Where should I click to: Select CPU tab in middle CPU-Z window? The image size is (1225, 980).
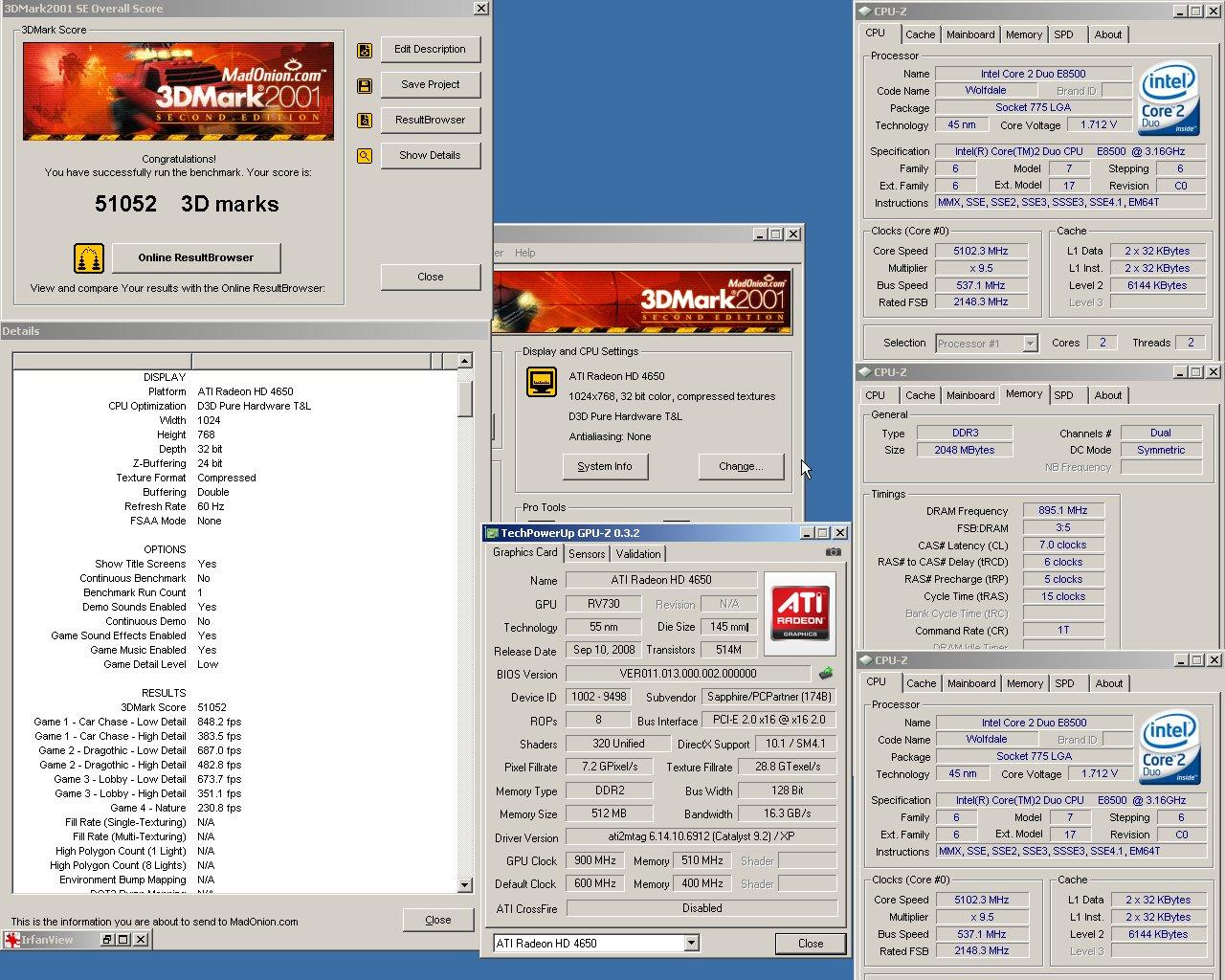point(876,395)
